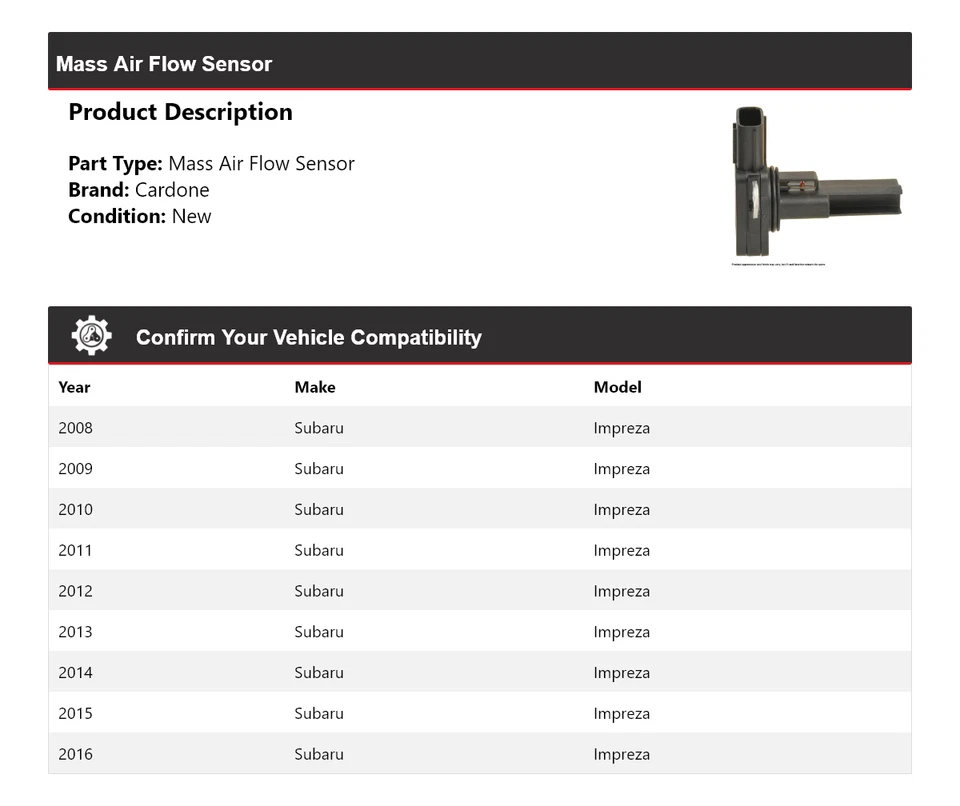This screenshot has height=806, width=960.
Task: Select Subaru in the 2012 row
Action: (x=319, y=591)
